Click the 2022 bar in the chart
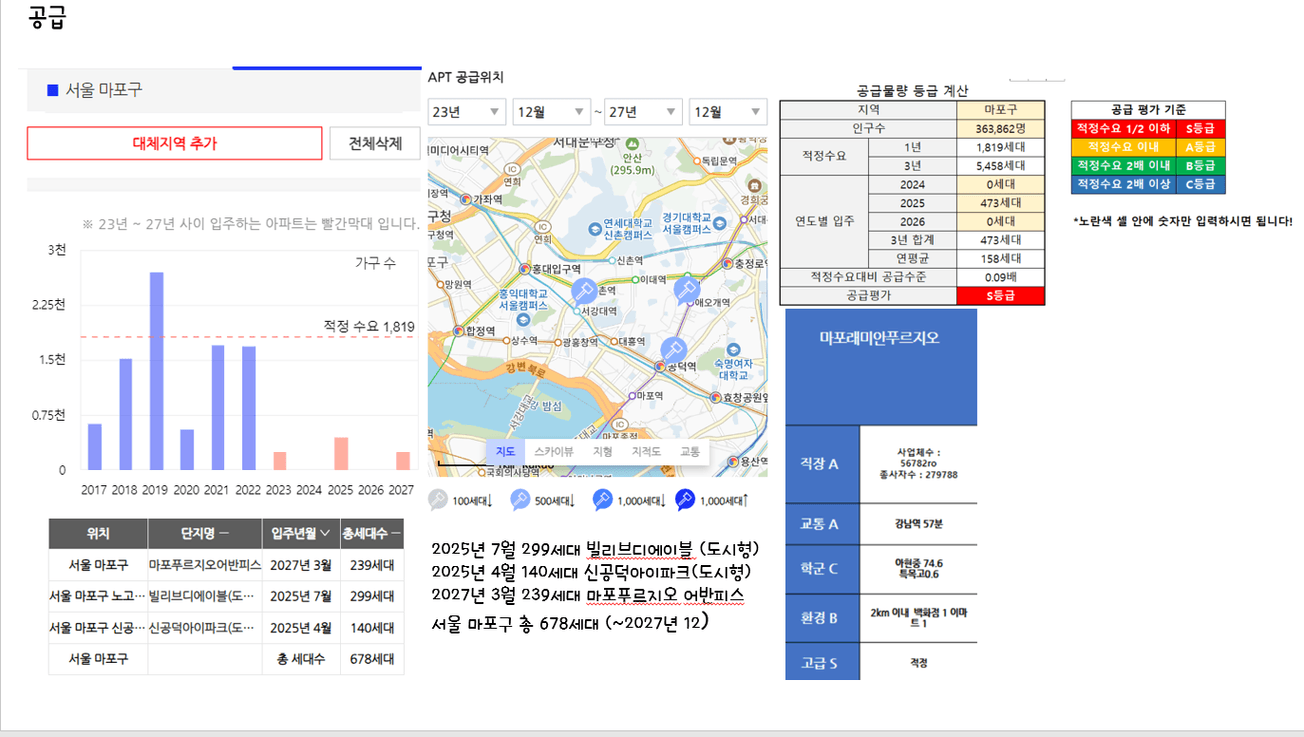Screen dimensions: 1304x737 (x=249, y=408)
